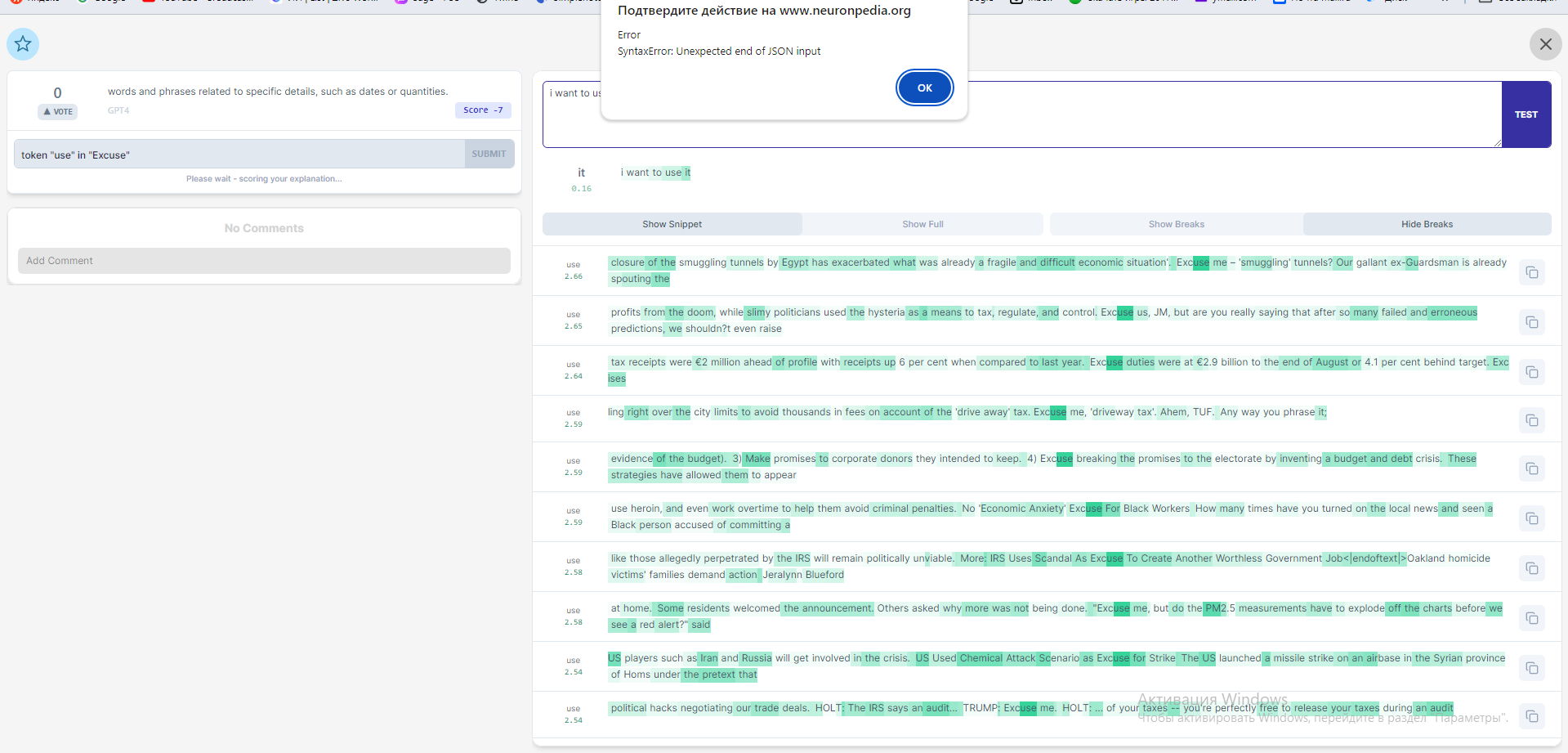Click the 2.66 activation value
This screenshot has width=1568, height=753.
coord(574,276)
